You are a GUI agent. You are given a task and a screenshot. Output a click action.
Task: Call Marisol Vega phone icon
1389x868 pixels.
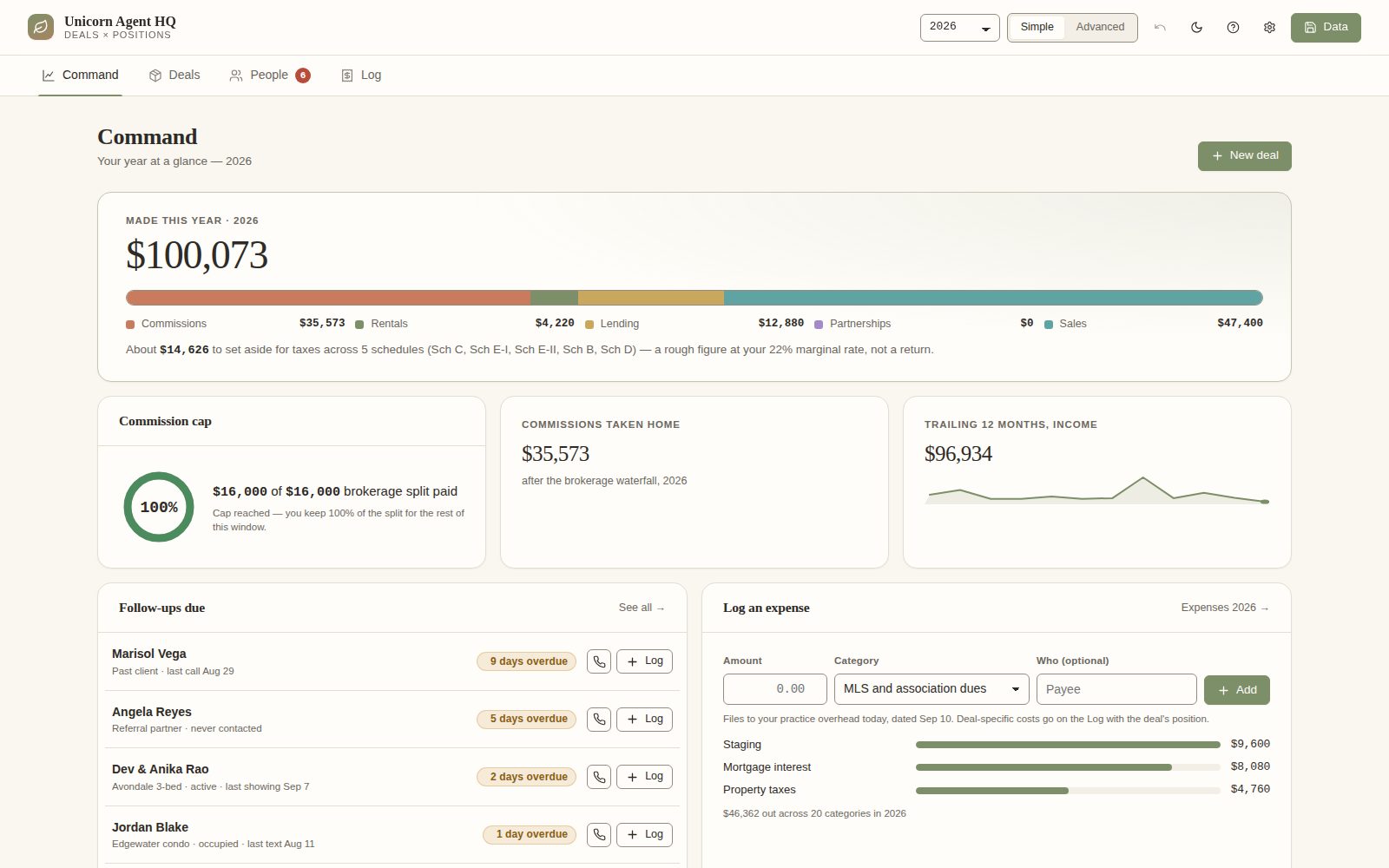point(599,661)
